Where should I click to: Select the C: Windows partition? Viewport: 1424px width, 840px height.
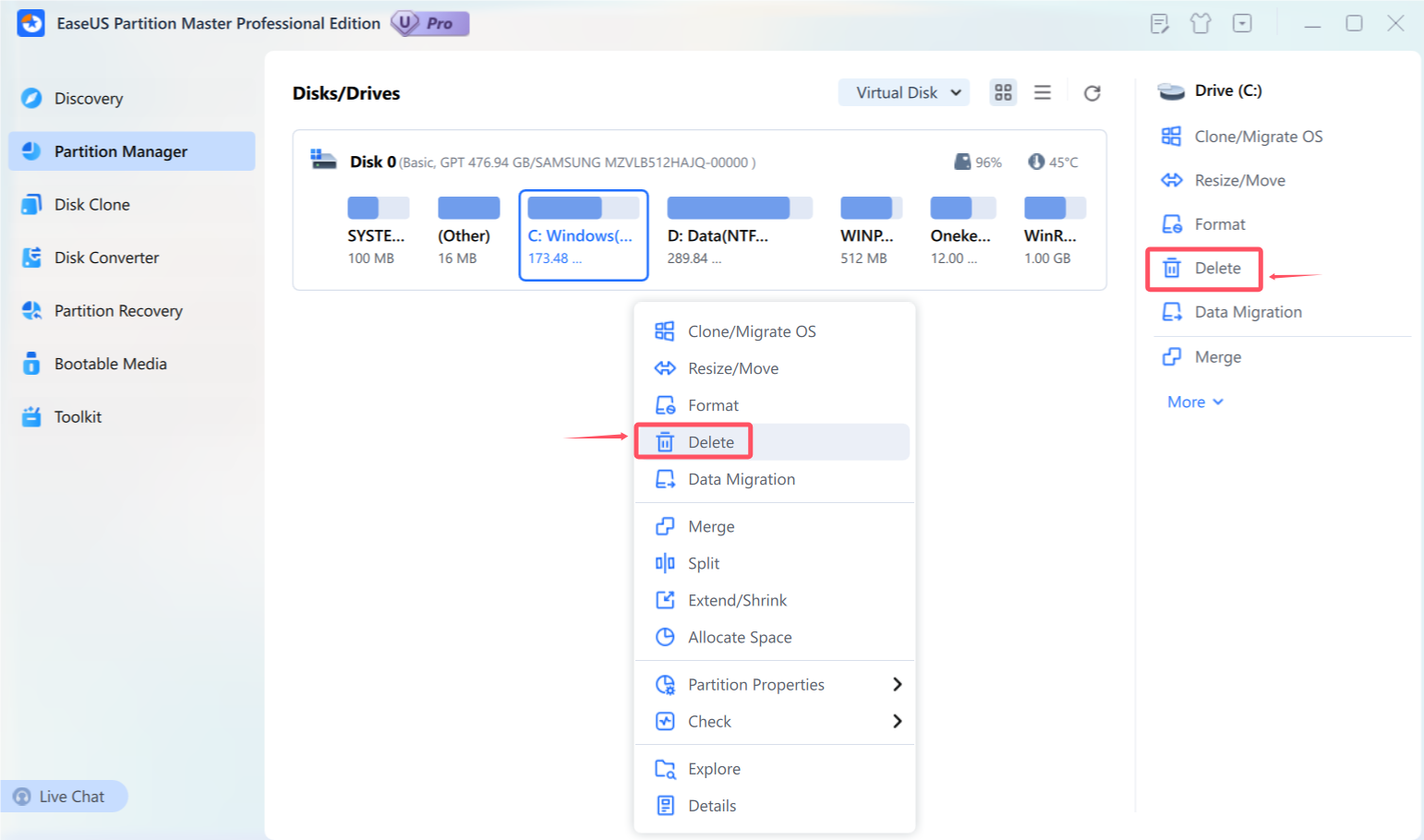(x=584, y=234)
